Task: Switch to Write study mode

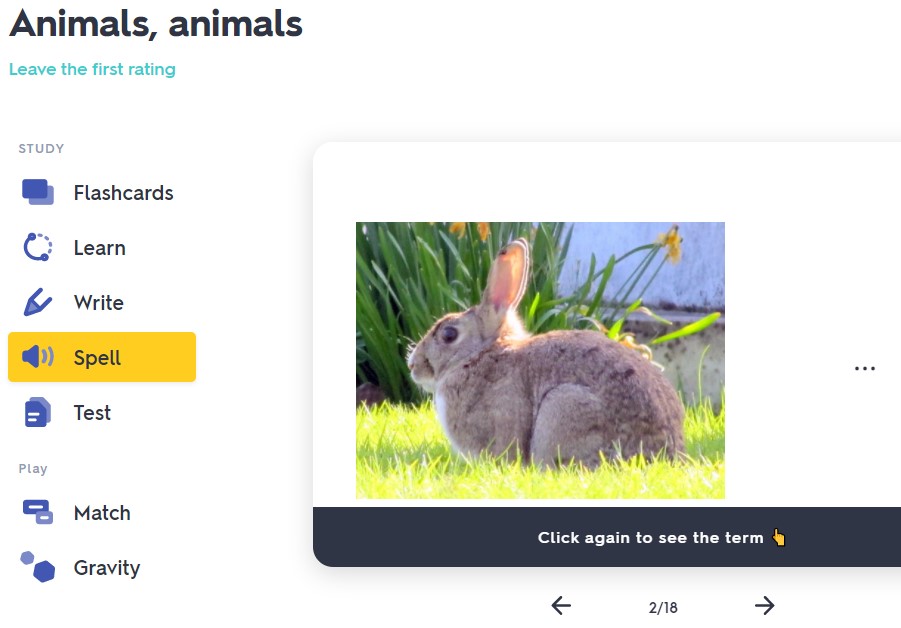Action: (98, 303)
